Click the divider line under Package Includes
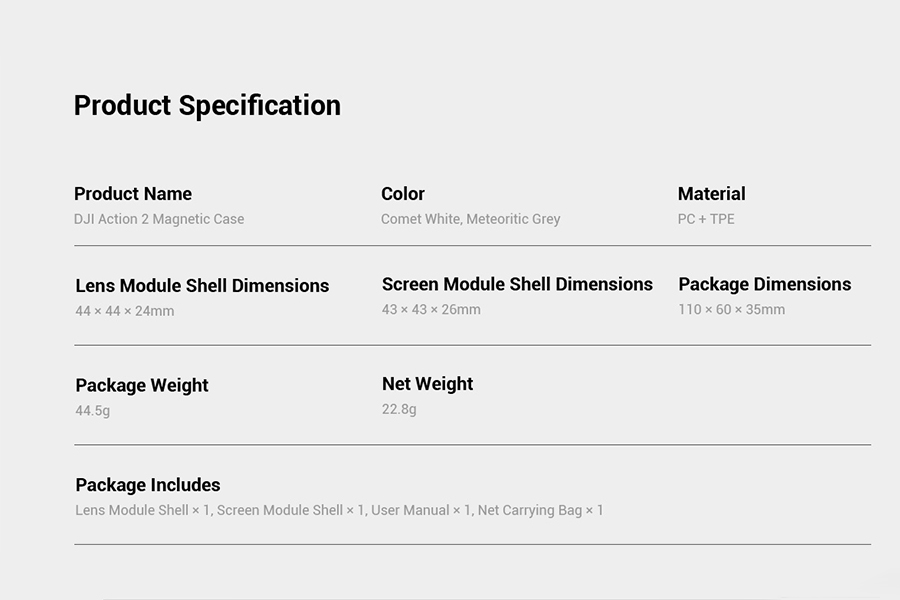Image resolution: width=900 pixels, height=600 pixels. tap(472, 544)
